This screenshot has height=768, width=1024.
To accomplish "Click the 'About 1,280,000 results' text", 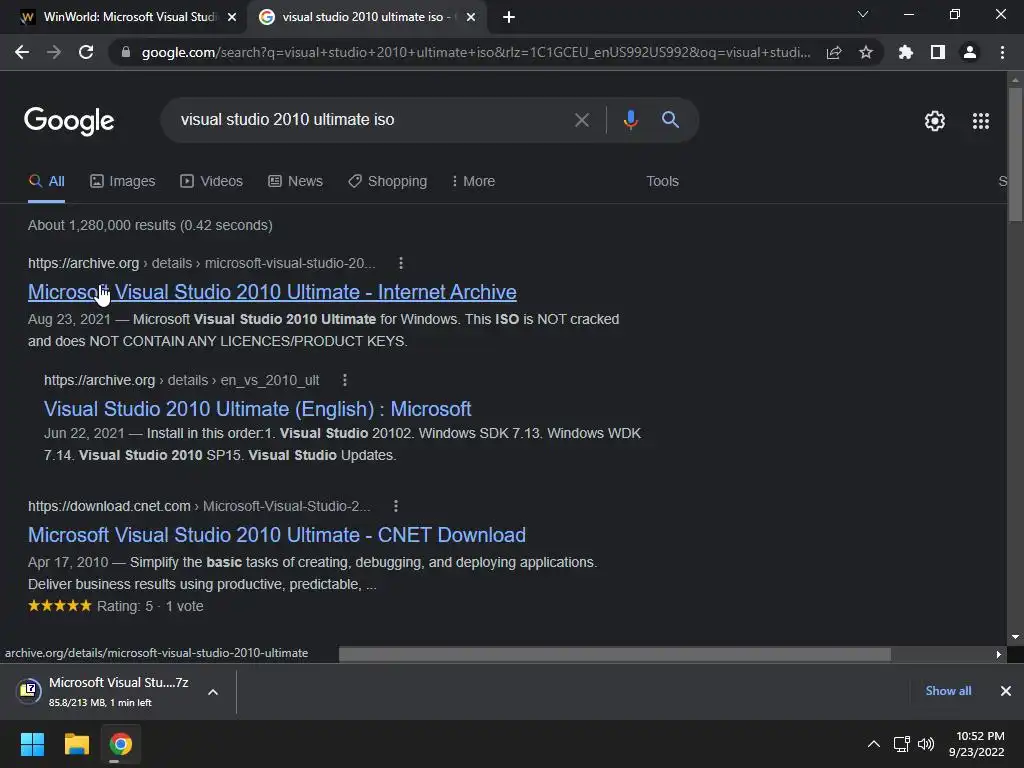I will (x=150, y=225).
